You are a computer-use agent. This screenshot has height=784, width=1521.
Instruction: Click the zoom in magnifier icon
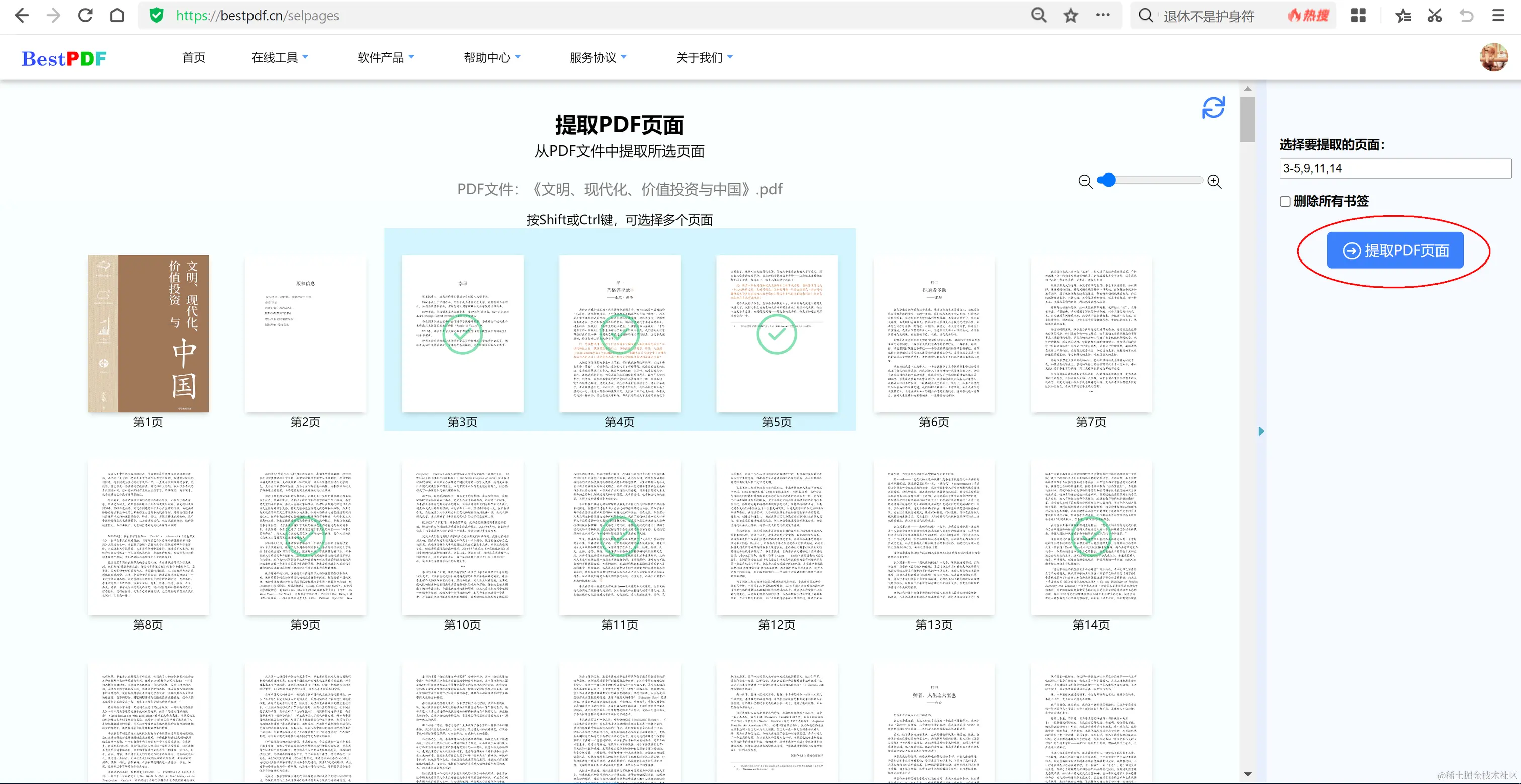pyautogui.click(x=1214, y=181)
